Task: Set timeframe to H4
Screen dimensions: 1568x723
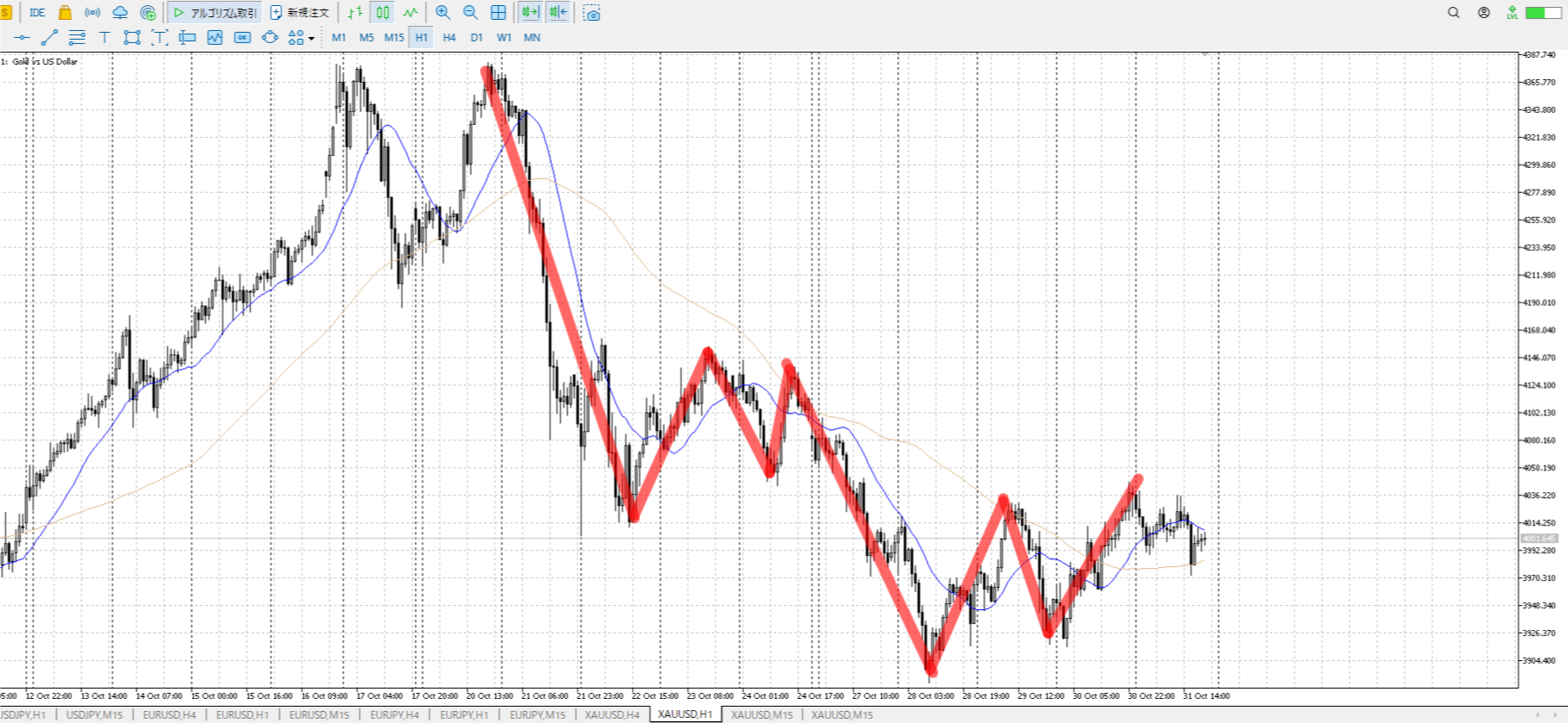Action: [449, 37]
